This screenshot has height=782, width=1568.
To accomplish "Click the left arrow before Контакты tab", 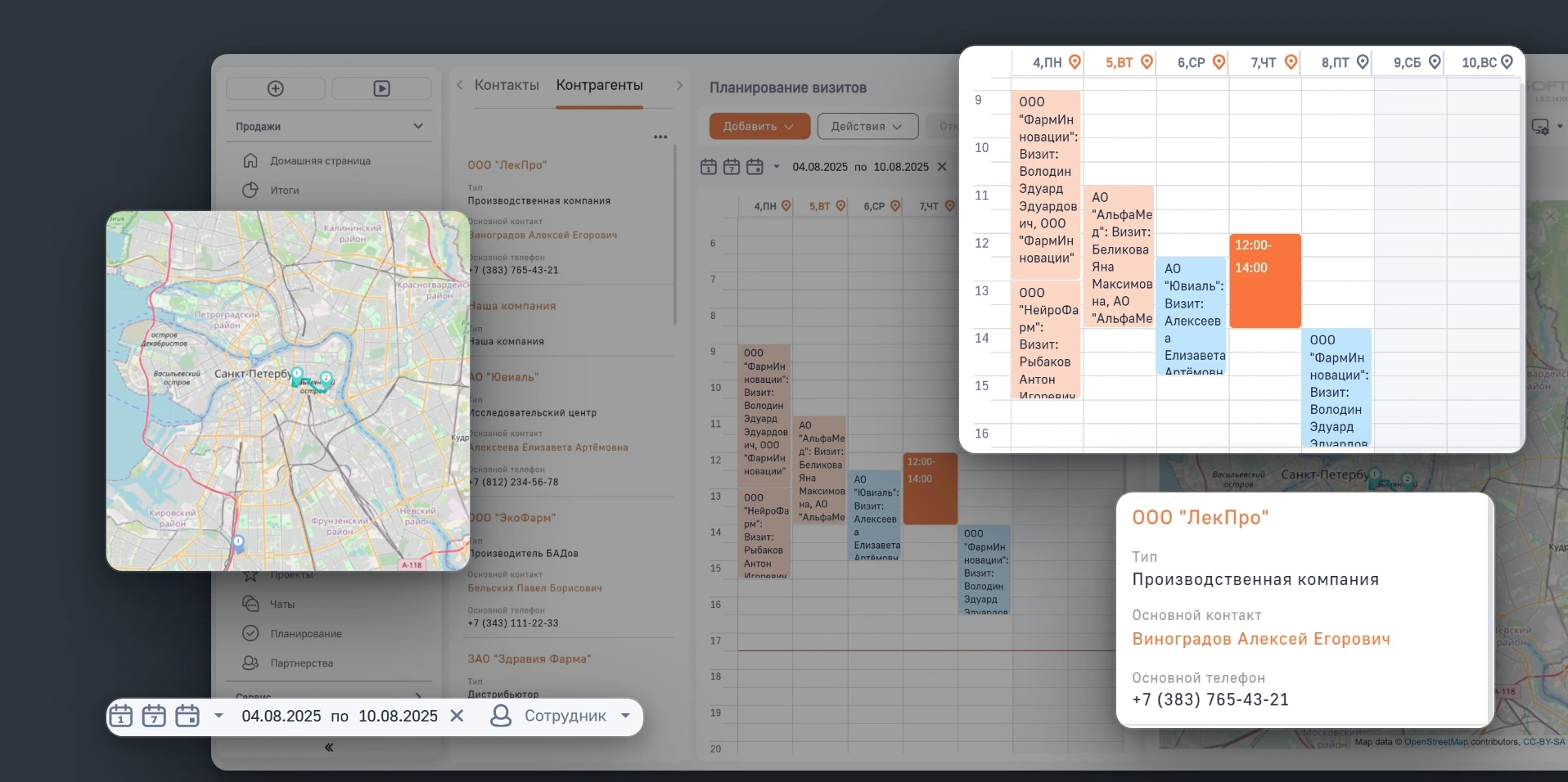I will [x=460, y=85].
